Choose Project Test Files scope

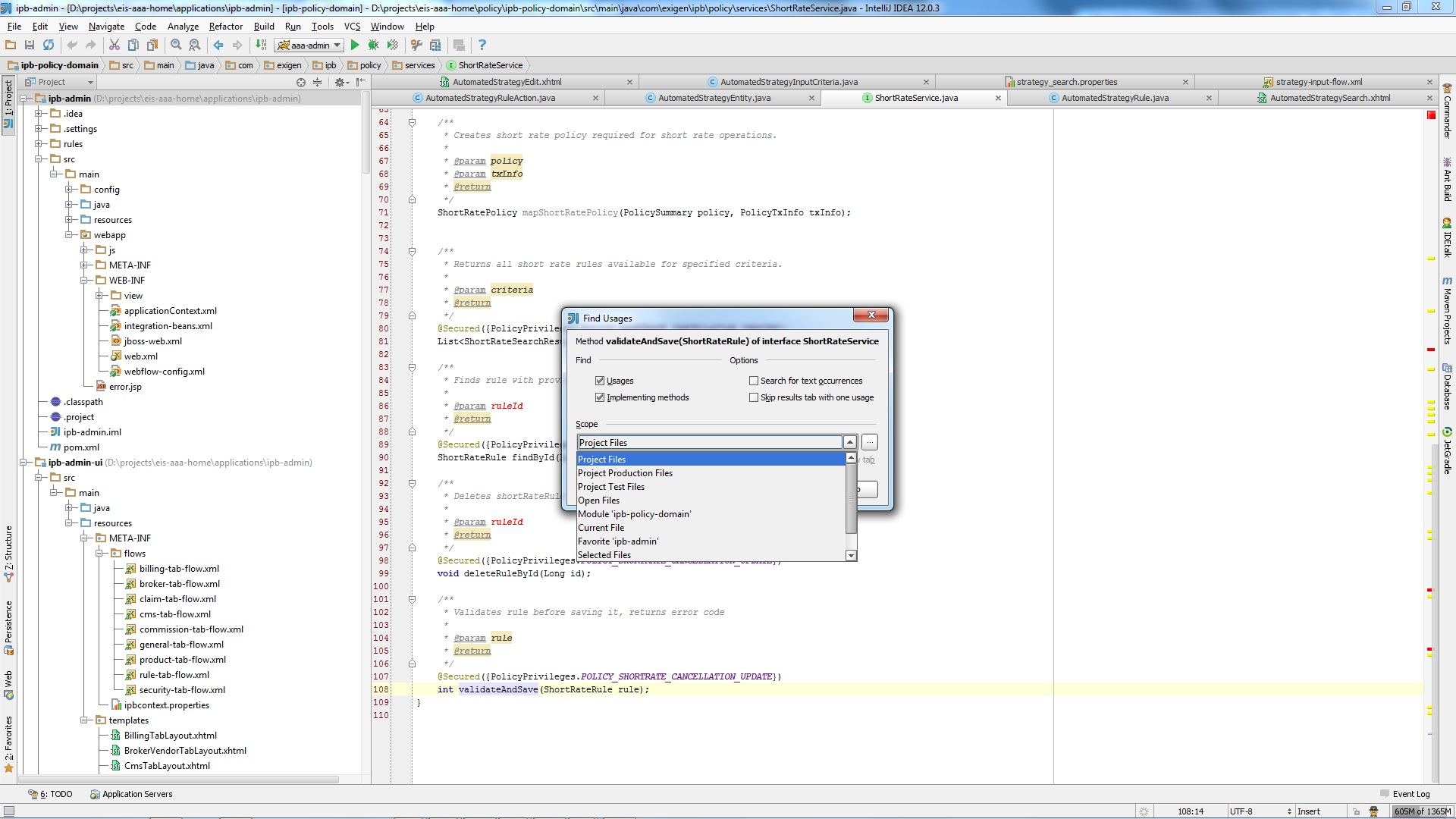pos(711,487)
